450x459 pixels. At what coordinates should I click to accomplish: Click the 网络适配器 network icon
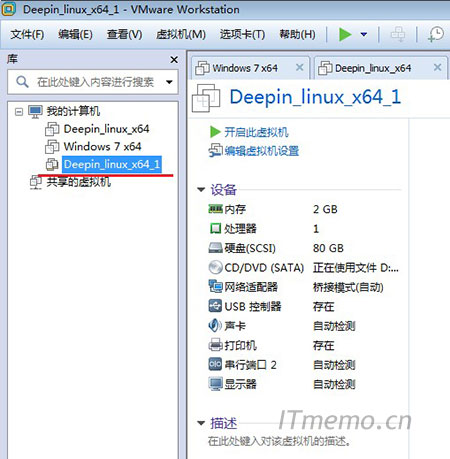pyautogui.click(x=215, y=287)
